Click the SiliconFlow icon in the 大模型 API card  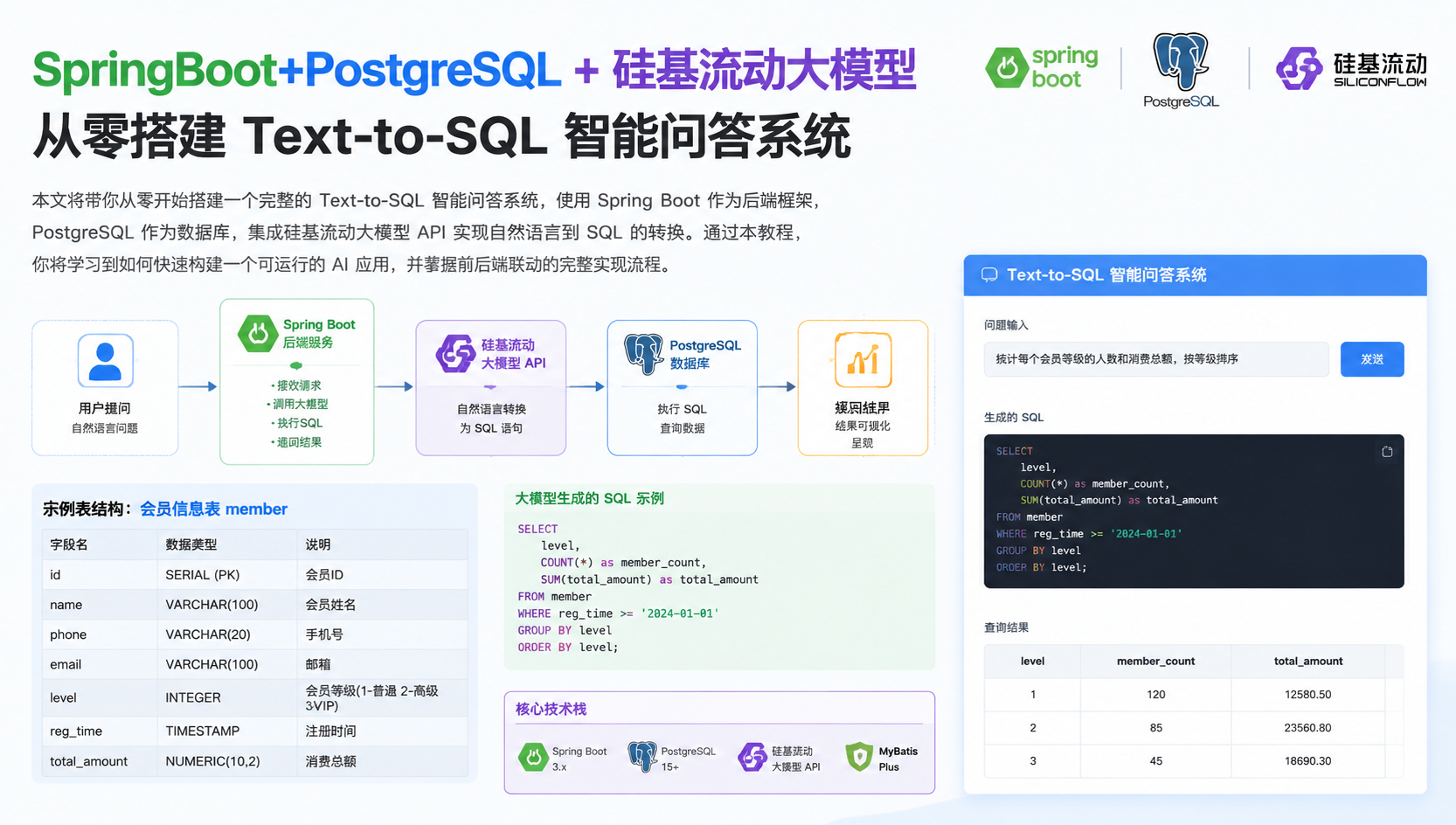pyautogui.click(x=455, y=354)
